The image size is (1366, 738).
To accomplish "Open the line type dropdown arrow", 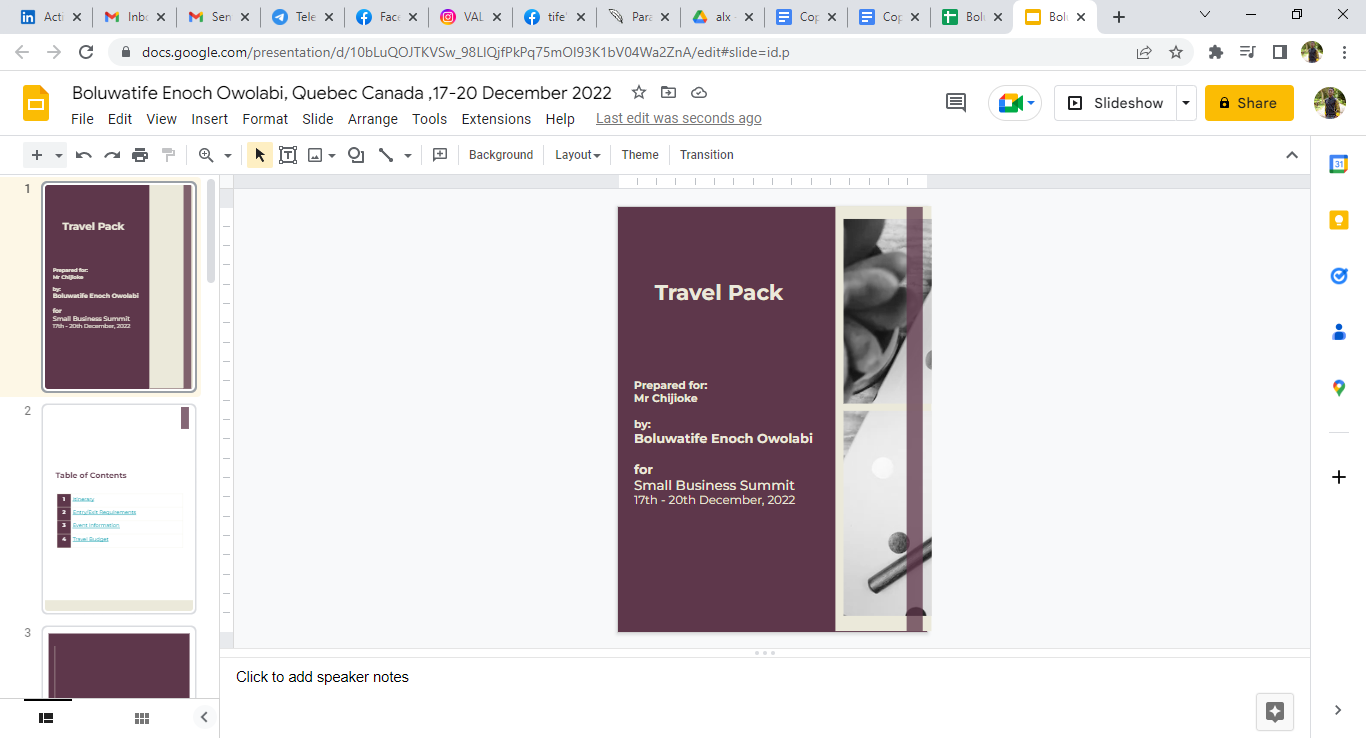I will click(x=408, y=155).
